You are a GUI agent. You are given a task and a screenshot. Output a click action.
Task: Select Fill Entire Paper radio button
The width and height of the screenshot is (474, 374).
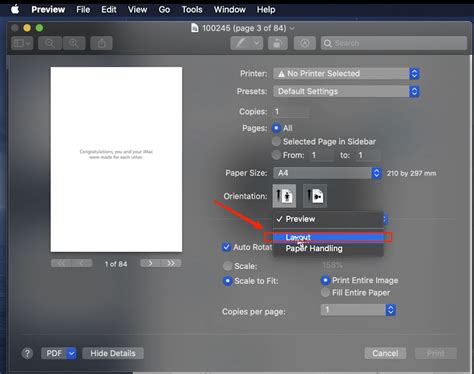pos(325,293)
